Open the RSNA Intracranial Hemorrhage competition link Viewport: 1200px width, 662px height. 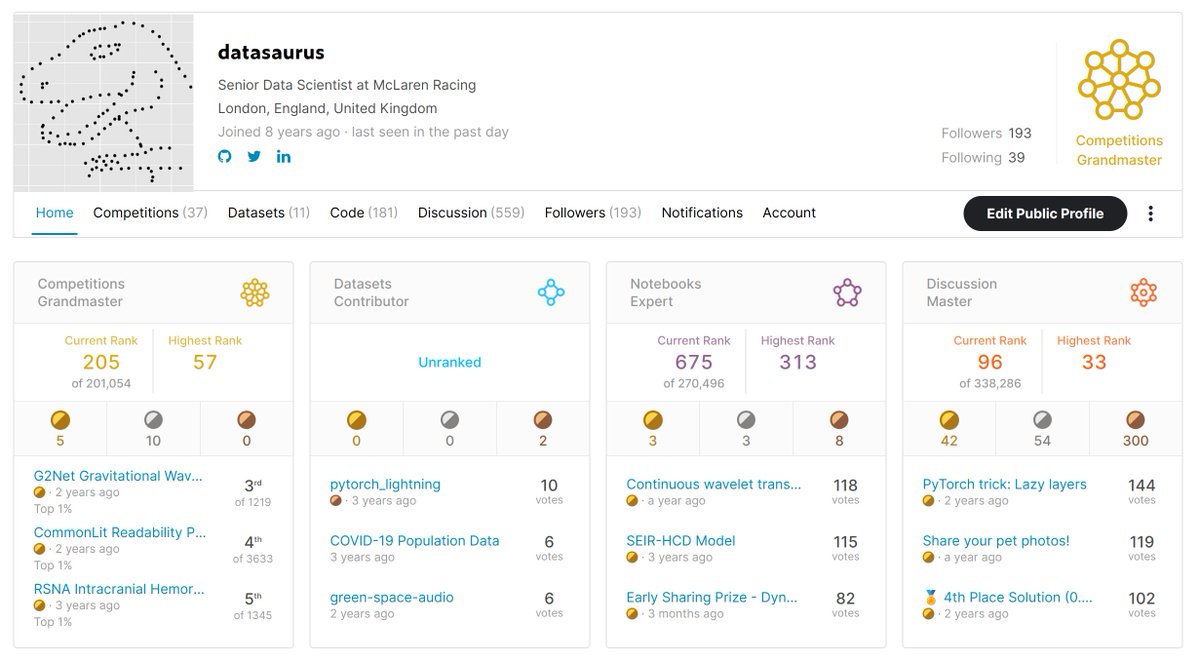coord(119,590)
